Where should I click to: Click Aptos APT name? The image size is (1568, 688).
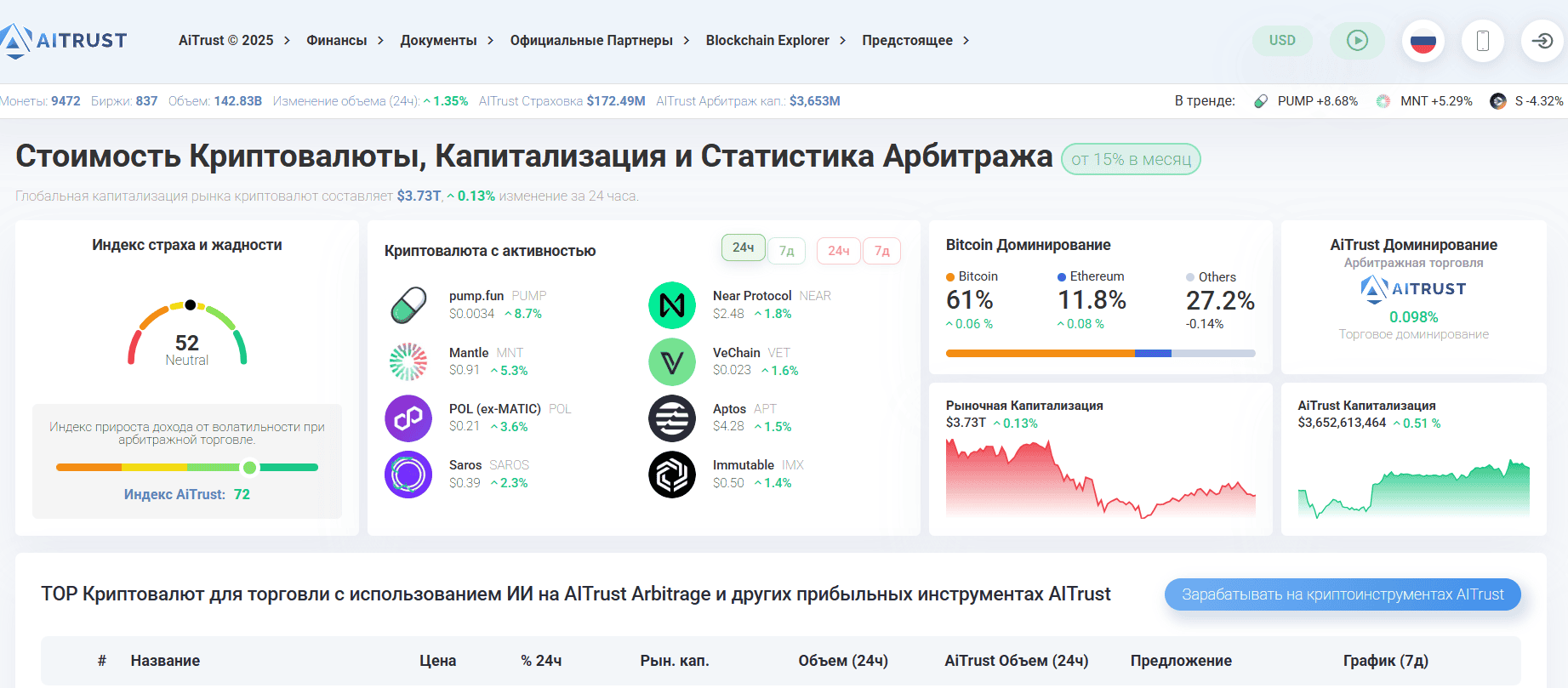click(744, 409)
